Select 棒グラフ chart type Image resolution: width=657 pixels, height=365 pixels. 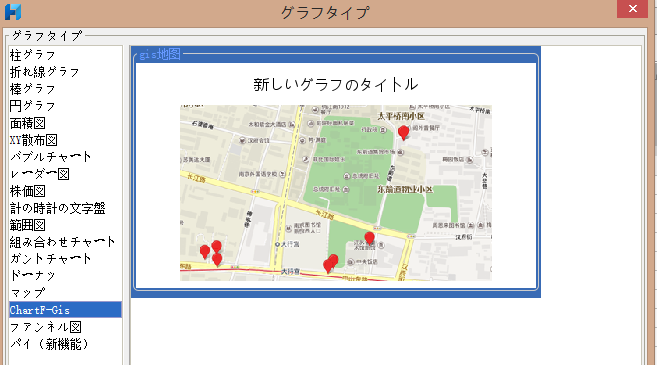[x=65, y=89]
